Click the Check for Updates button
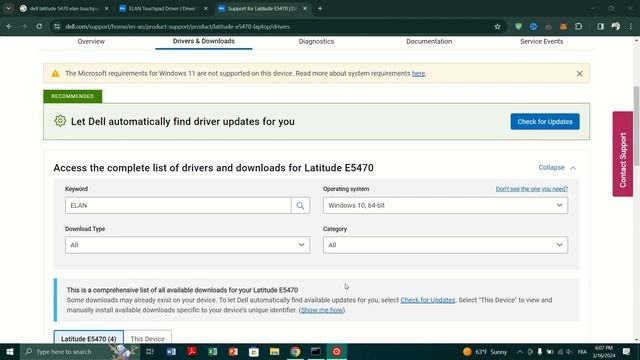Screen dimensions: 640x360 click(x=545, y=122)
